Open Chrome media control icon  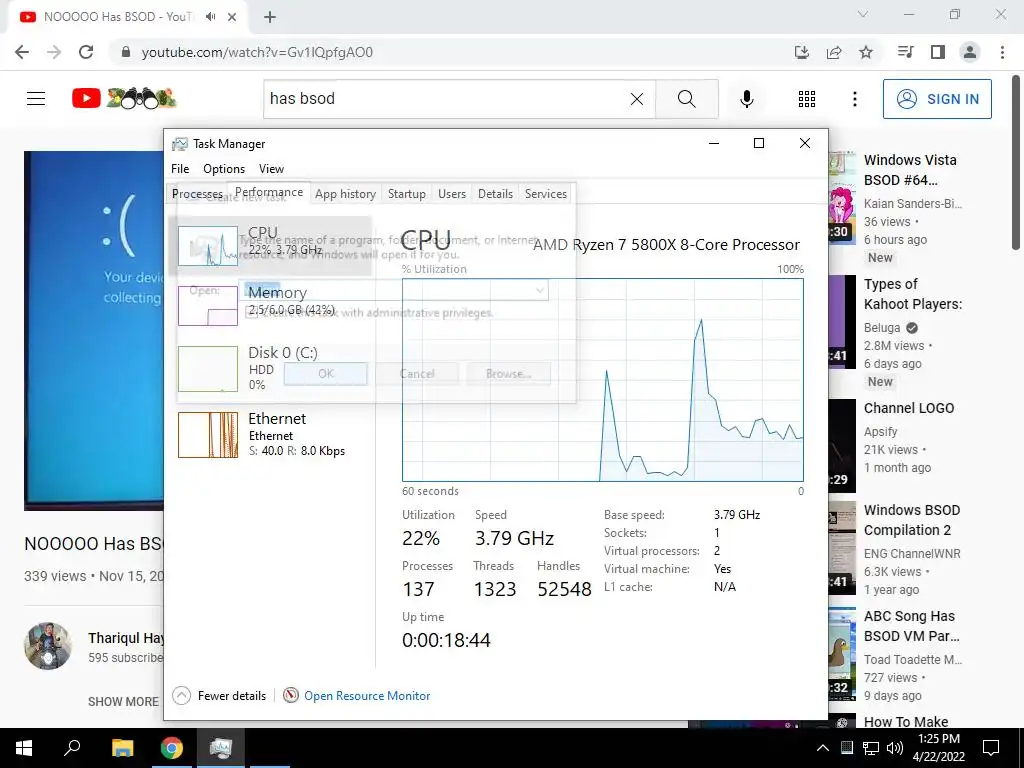click(905, 52)
